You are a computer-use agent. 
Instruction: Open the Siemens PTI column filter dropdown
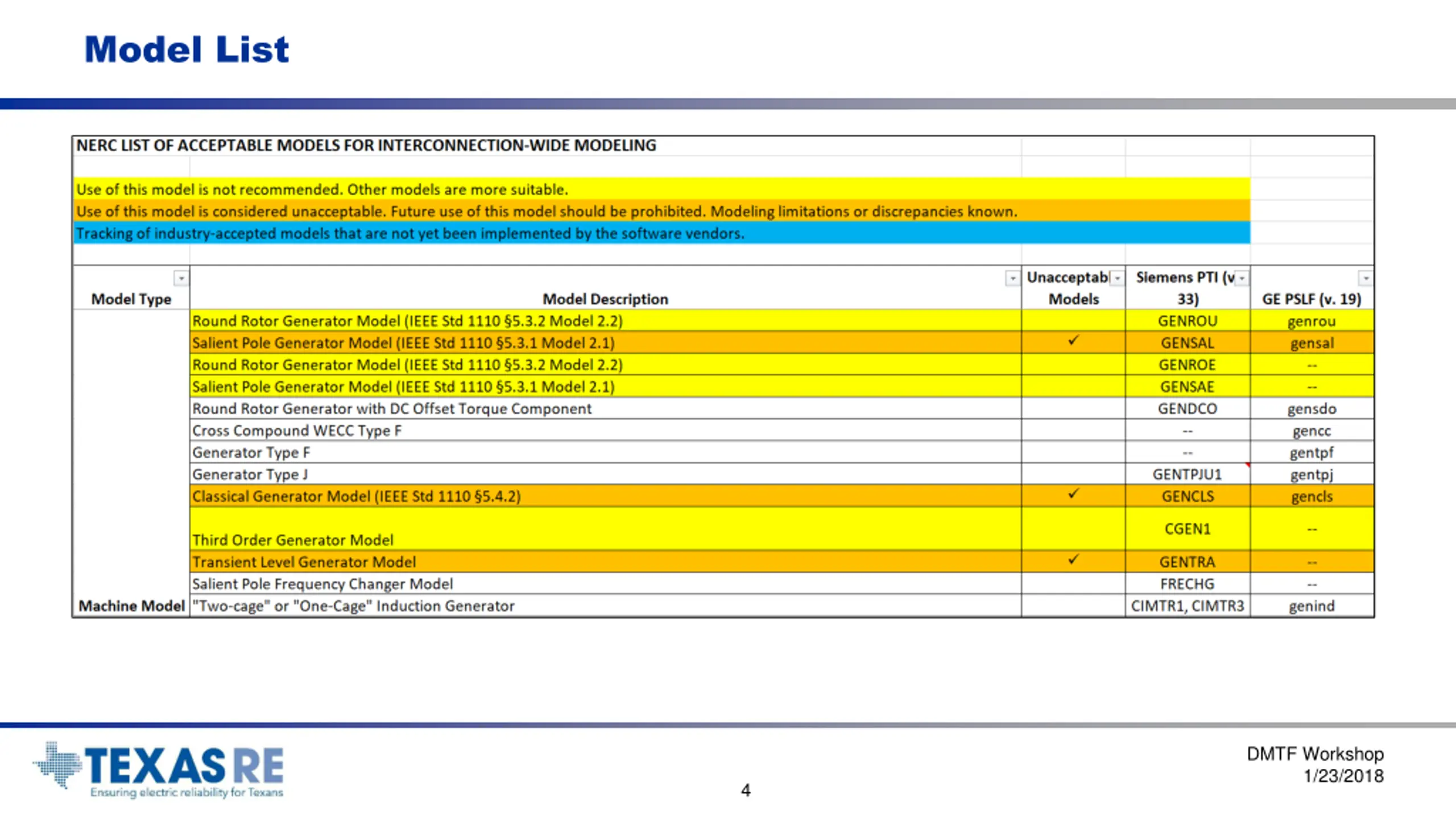[x=1242, y=278]
